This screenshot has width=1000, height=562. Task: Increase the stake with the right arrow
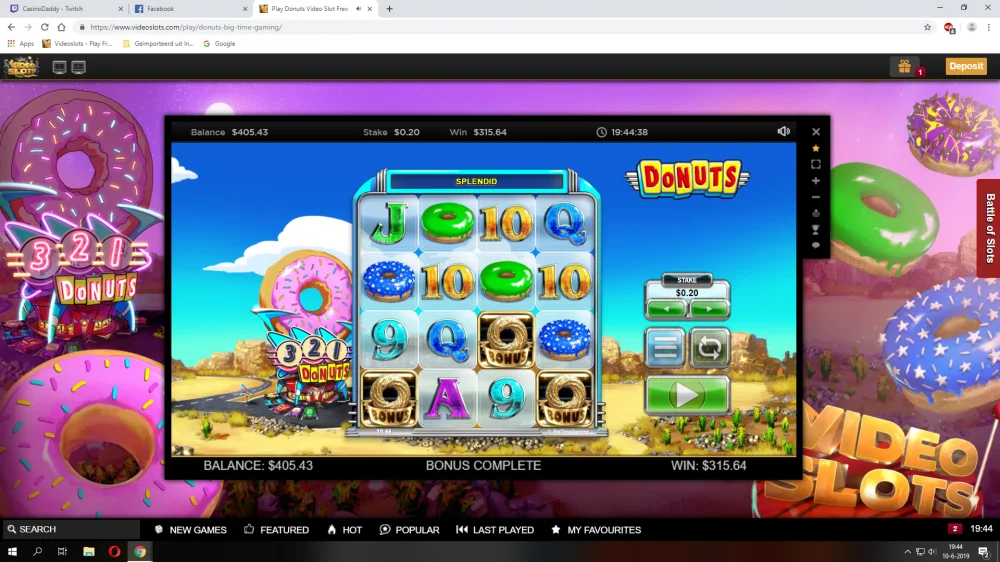click(709, 309)
